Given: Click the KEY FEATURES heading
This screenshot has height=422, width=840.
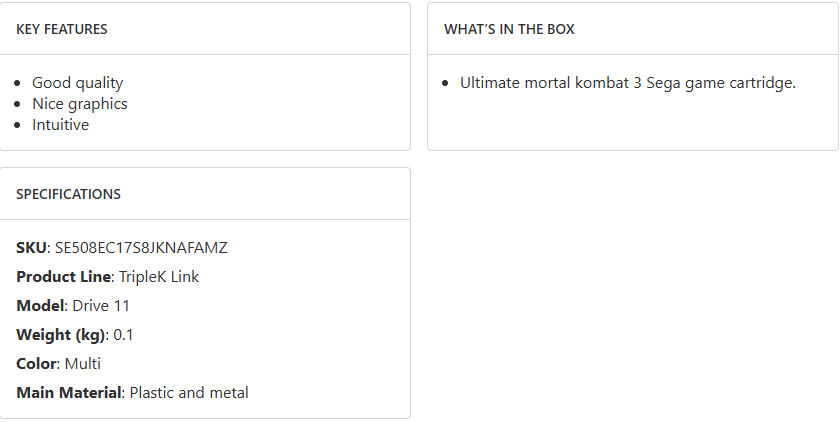Looking at the screenshot, I should tap(62, 29).
